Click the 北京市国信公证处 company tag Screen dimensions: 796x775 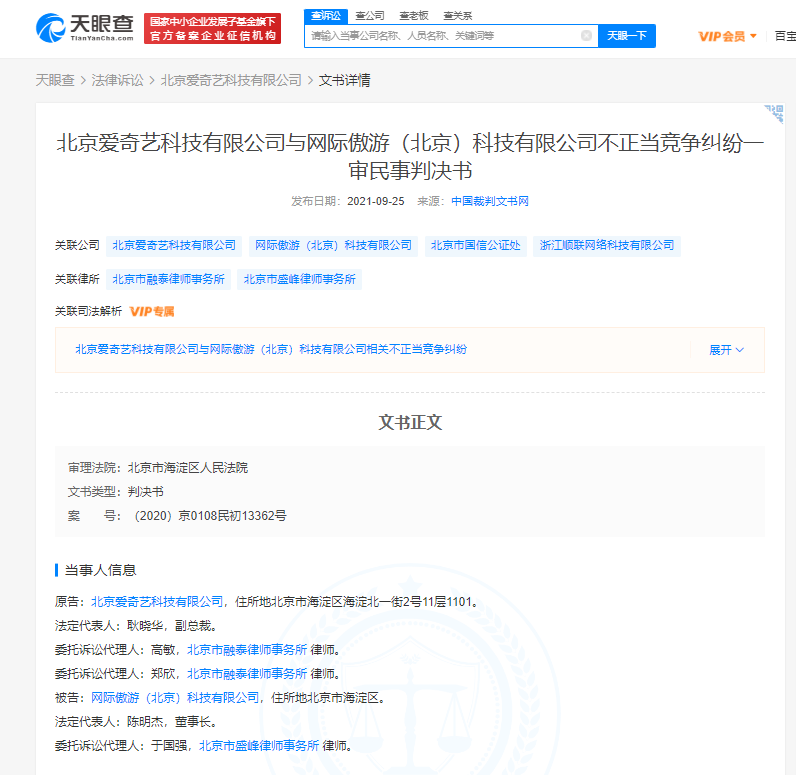pos(476,246)
